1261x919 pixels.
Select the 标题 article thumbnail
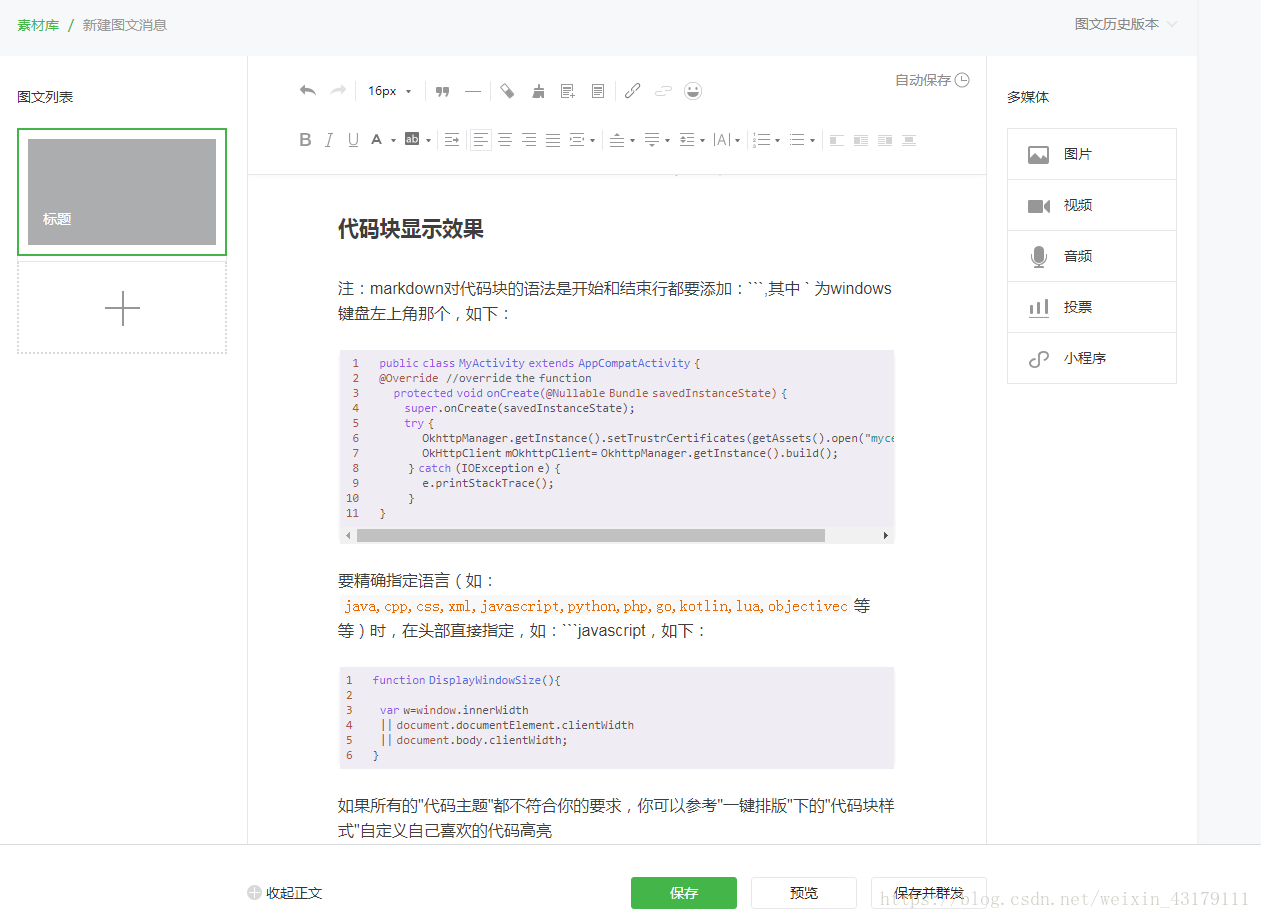coord(122,192)
